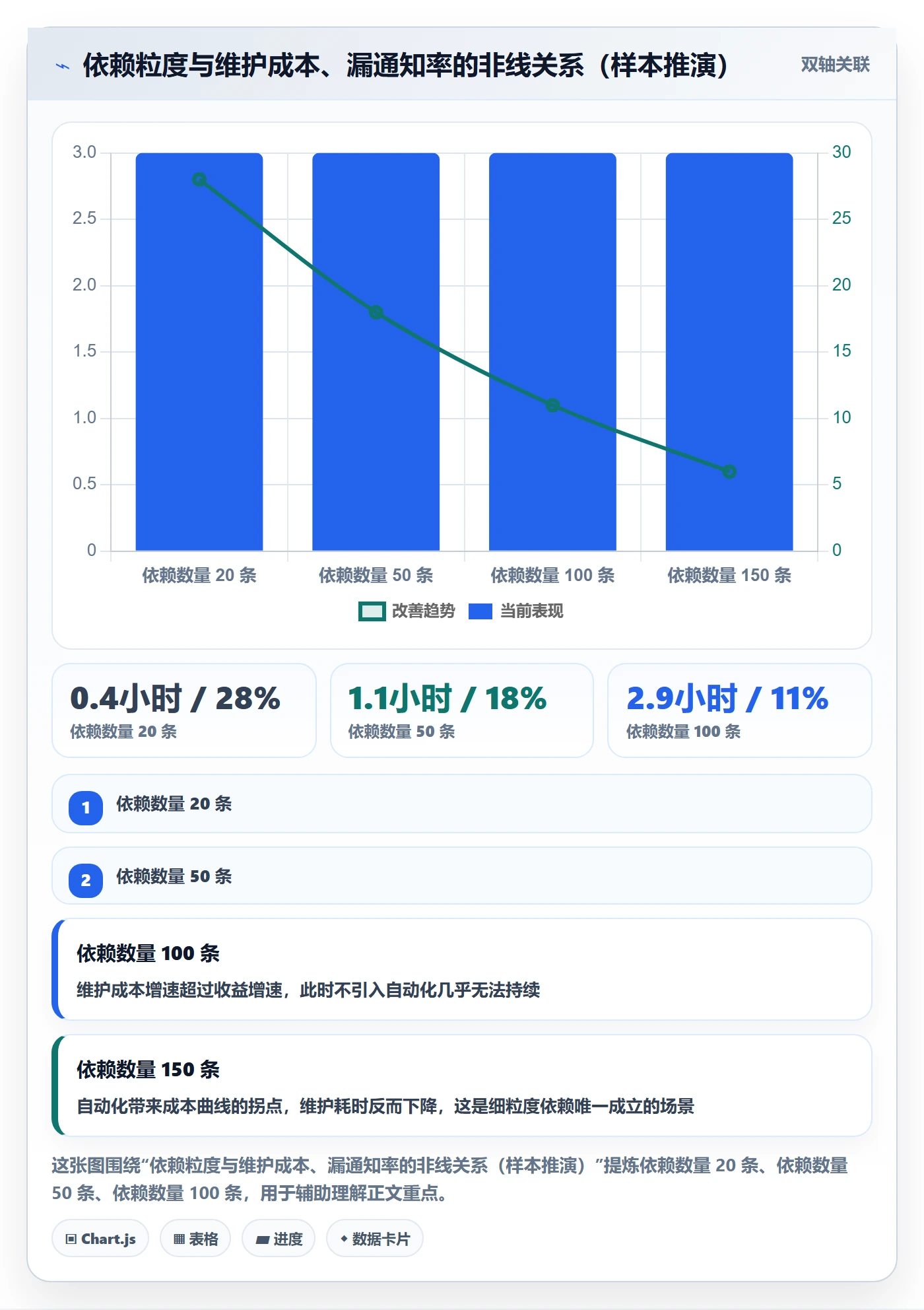Click the number 2 badge
This screenshot has height=1310, width=924.
click(86, 880)
